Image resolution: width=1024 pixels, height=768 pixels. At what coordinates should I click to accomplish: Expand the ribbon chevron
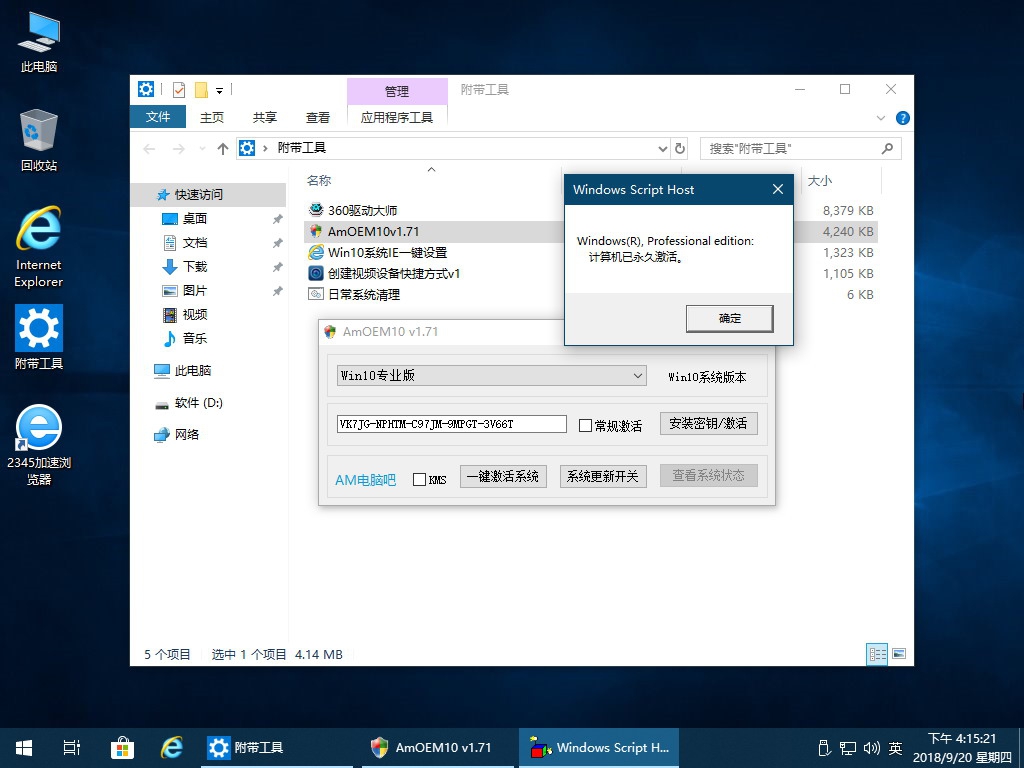click(881, 118)
